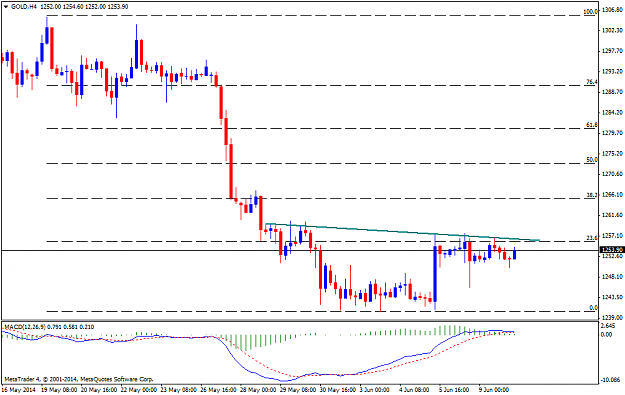
Task: Click the 1279.70 price axis value
Action: tap(612, 133)
